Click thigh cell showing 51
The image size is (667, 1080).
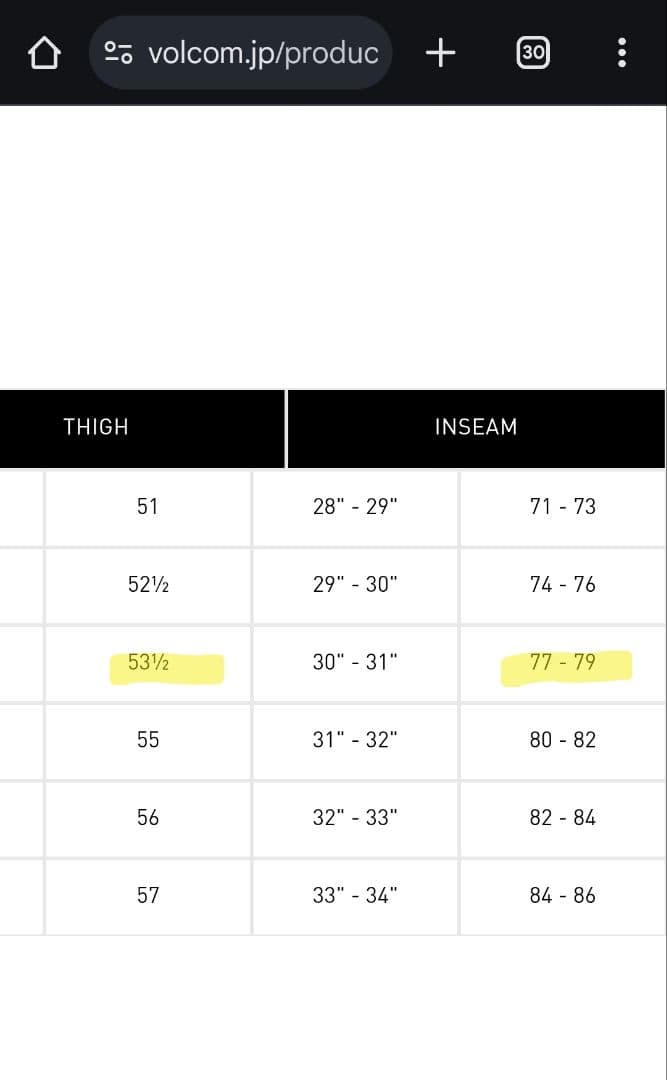pos(148,506)
